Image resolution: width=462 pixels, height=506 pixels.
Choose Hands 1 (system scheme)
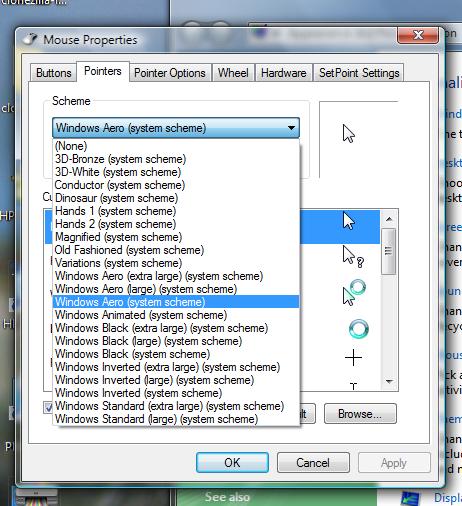(x=176, y=211)
